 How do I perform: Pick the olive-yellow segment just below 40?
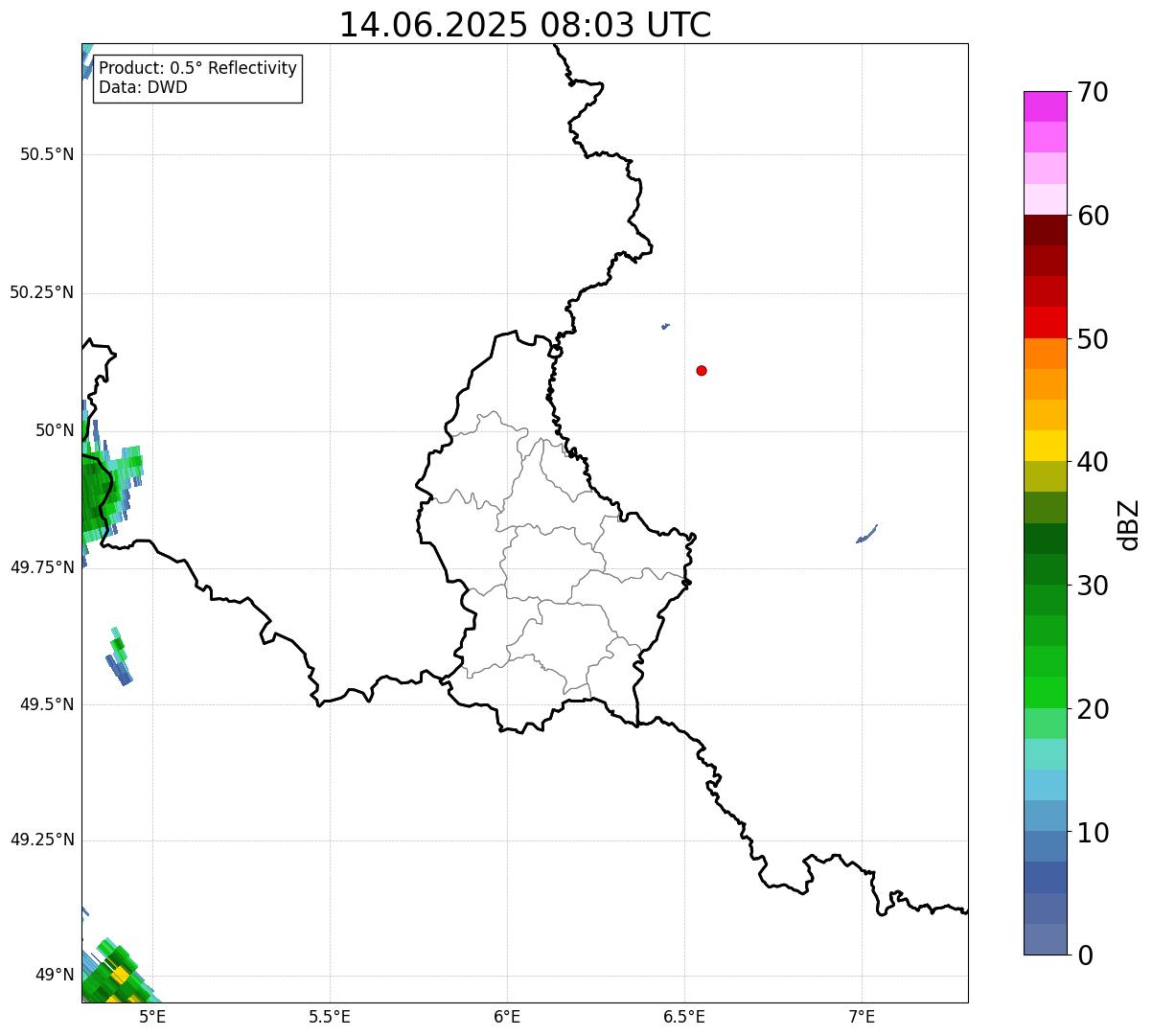tap(1045, 476)
